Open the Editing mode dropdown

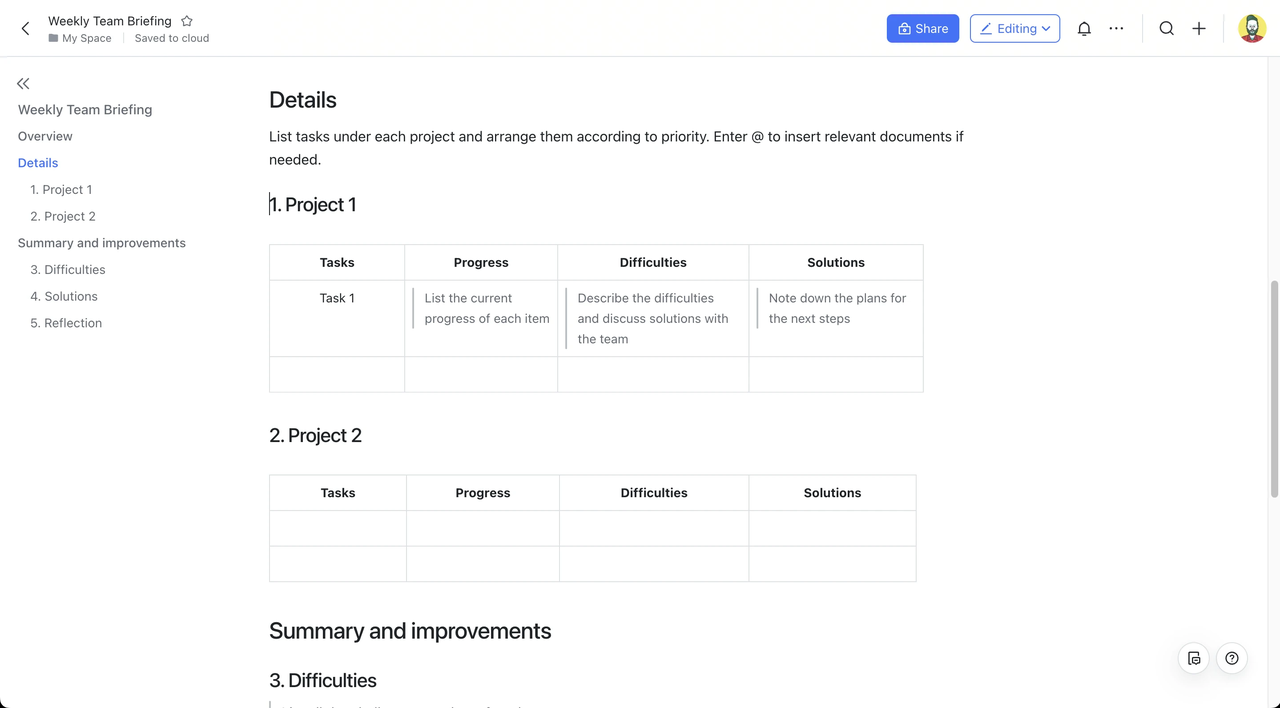click(1014, 29)
